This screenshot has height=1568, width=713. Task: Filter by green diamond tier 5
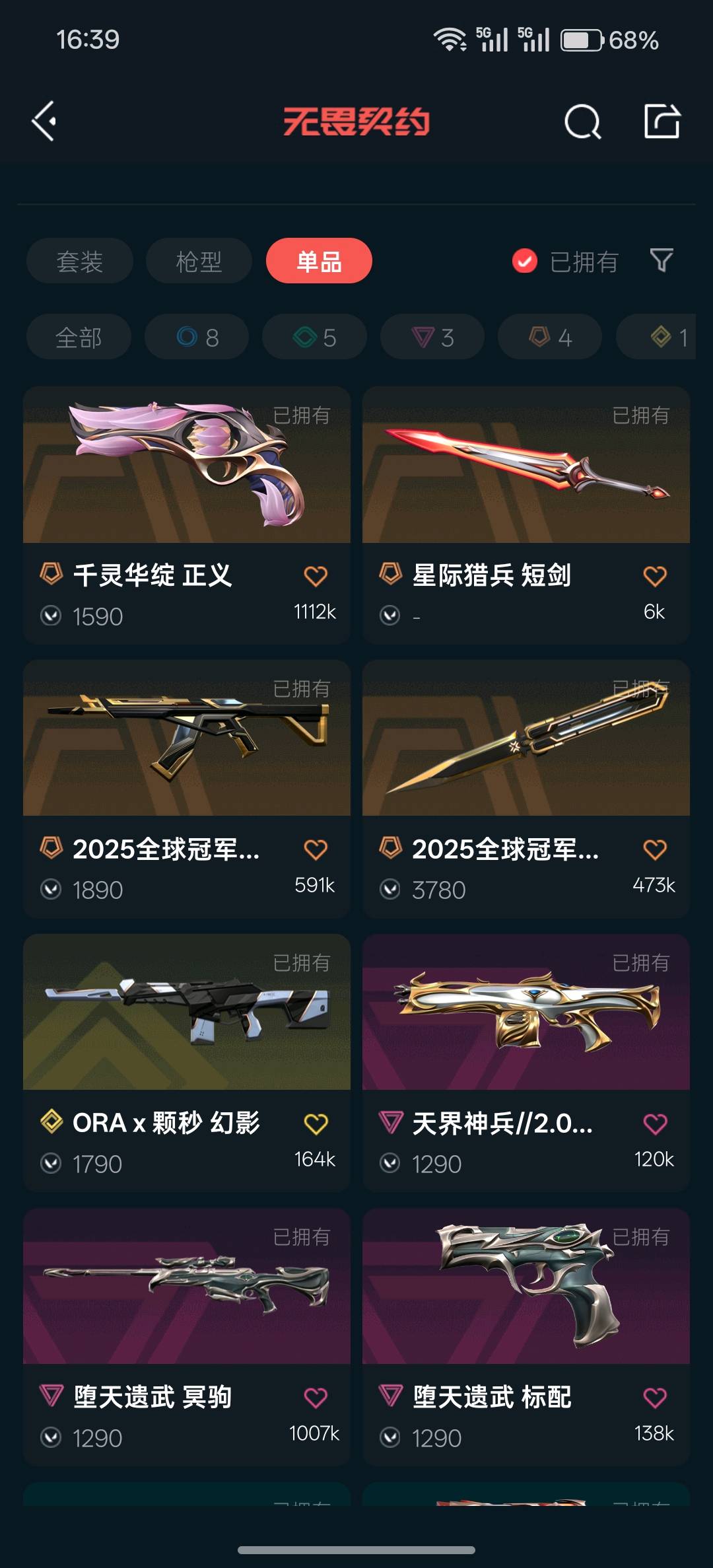point(314,337)
